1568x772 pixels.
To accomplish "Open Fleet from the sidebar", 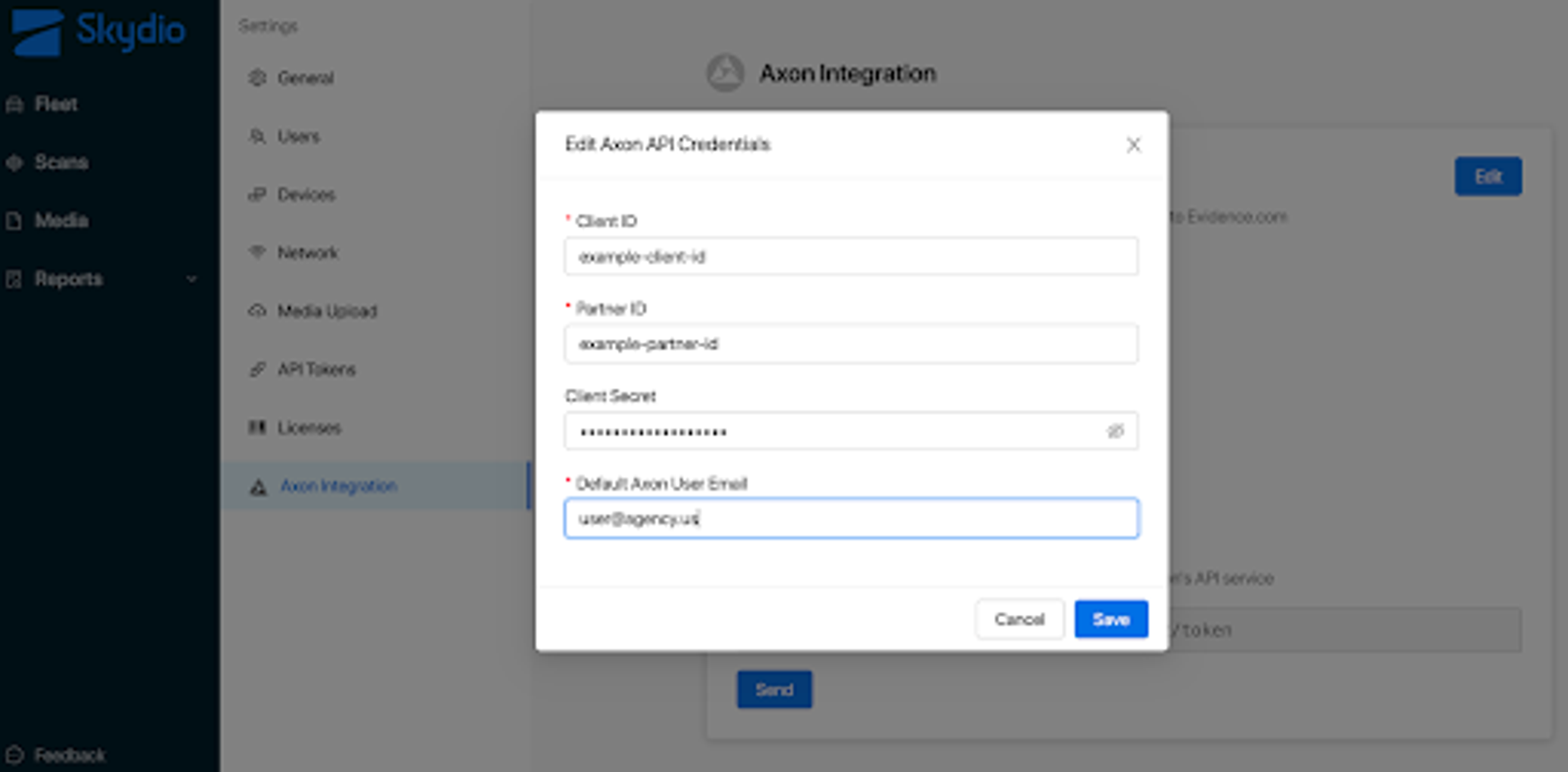I will coord(55,104).
